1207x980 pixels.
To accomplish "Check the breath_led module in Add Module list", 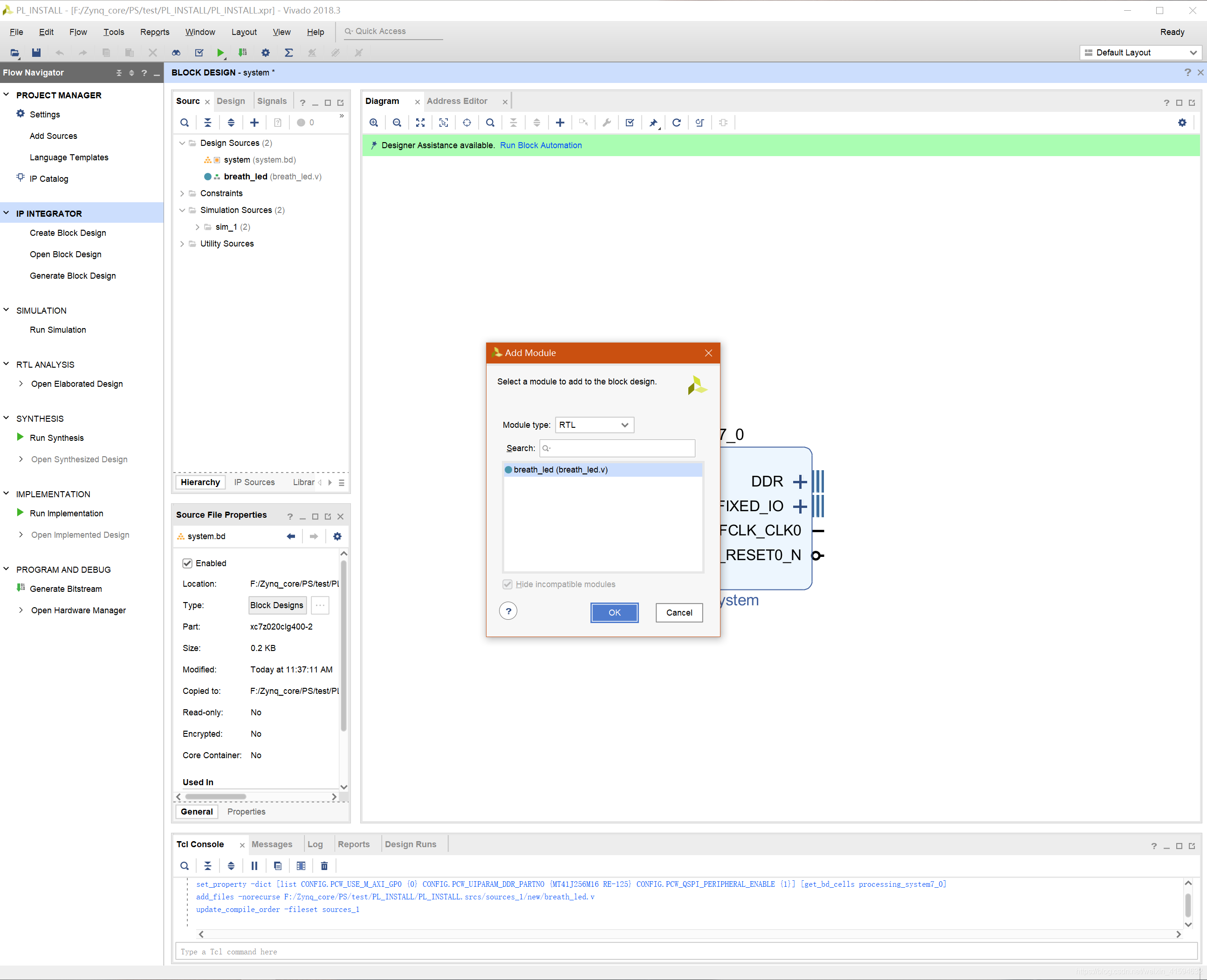I will tap(558, 468).
